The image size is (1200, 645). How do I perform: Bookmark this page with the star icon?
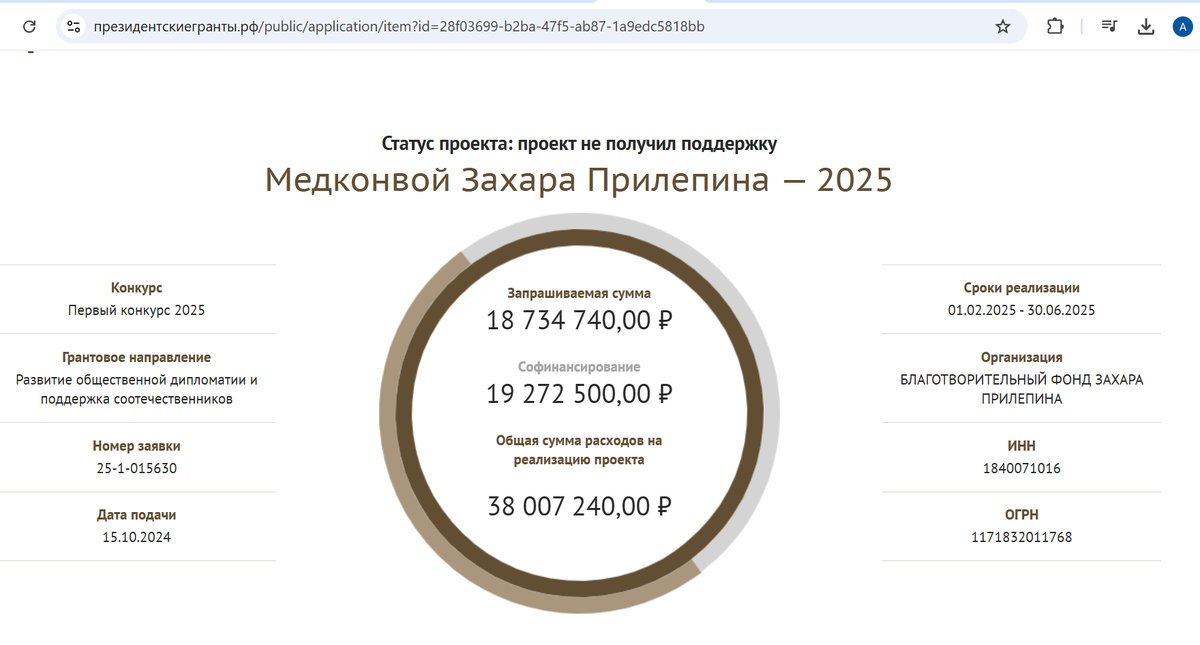(x=1003, y=27)
